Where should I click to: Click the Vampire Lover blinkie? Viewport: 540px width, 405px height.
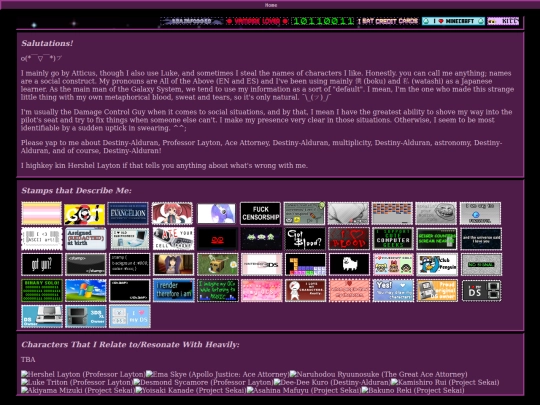click(x=257, y=21)
